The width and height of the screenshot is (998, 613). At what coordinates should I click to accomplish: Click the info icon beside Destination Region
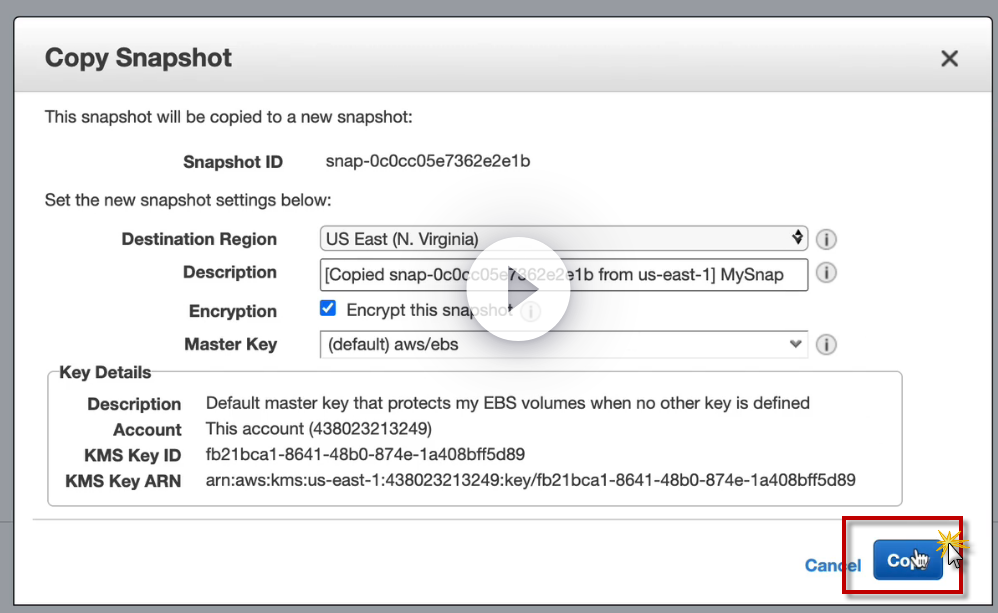[826, 240]
